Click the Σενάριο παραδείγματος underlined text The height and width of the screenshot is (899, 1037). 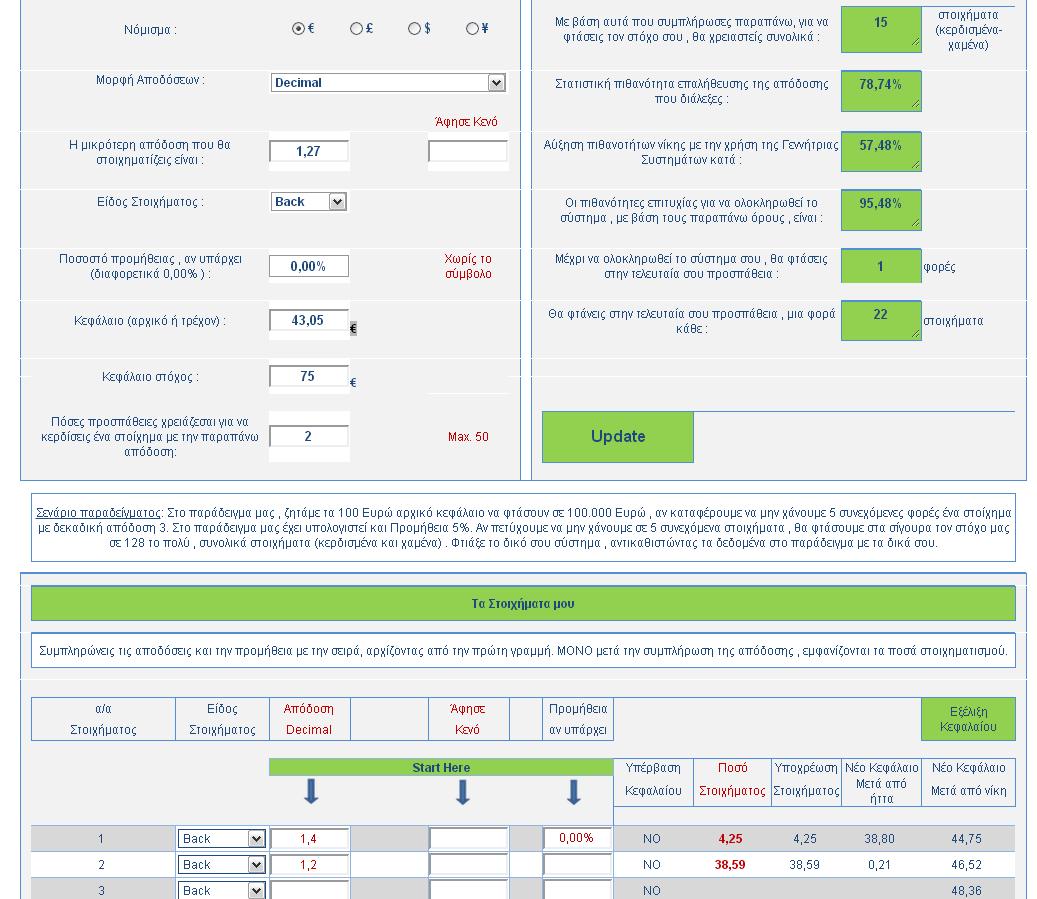tap(98, 513)
